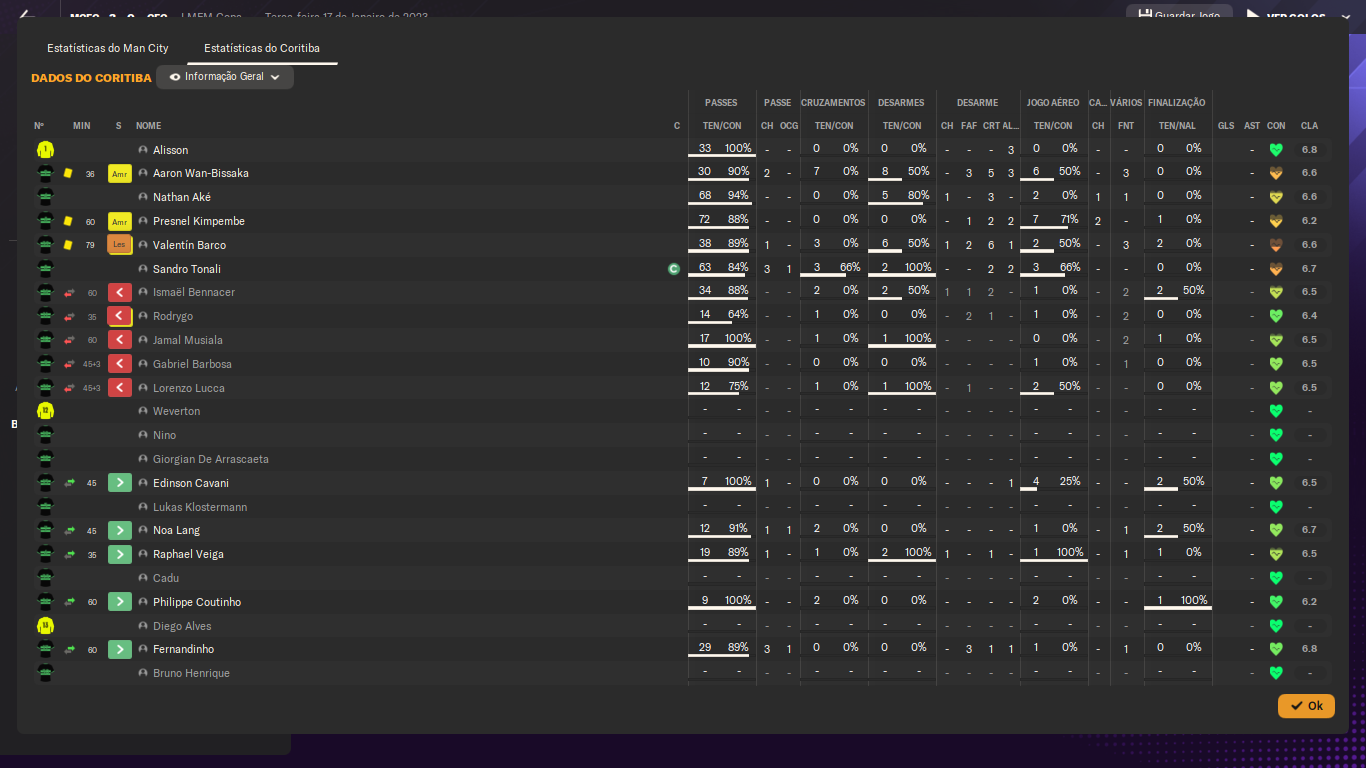
Task: Click Lorenzo Lucca's red substituted-off arrow
Action: (x=120, y=388)
